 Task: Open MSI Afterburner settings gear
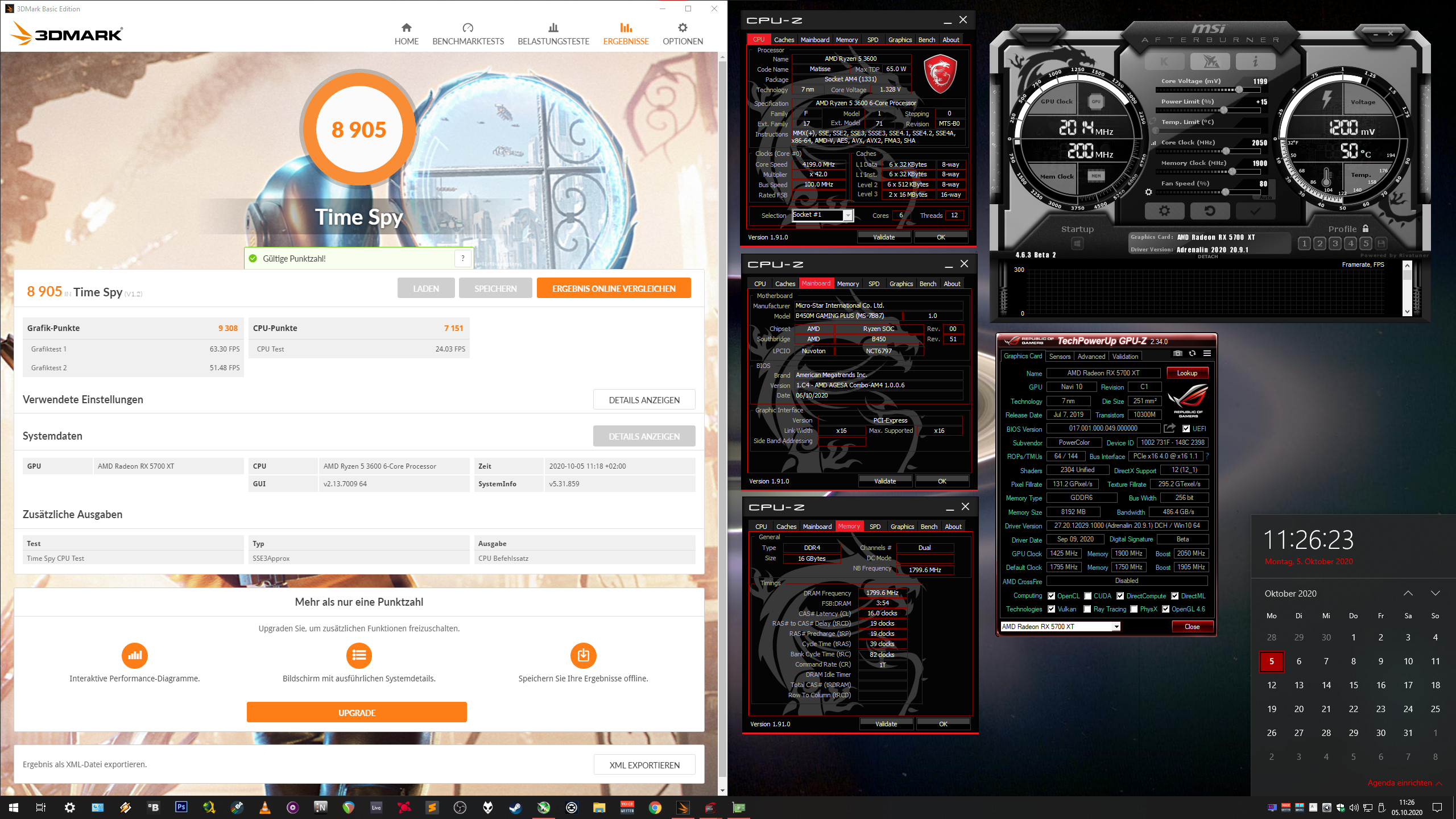1165,210
